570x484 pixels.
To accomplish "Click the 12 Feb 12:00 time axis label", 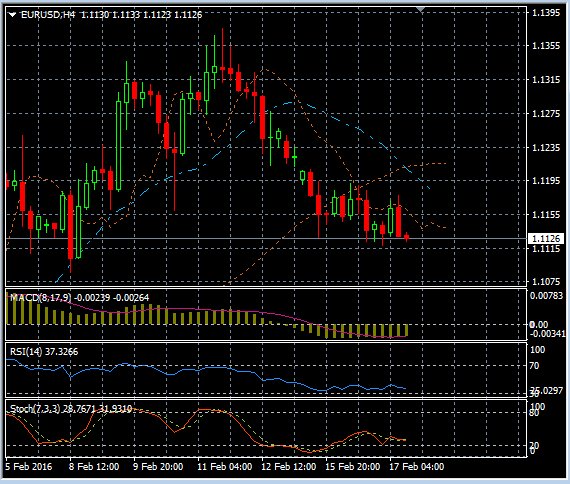I will click(289, 467).
